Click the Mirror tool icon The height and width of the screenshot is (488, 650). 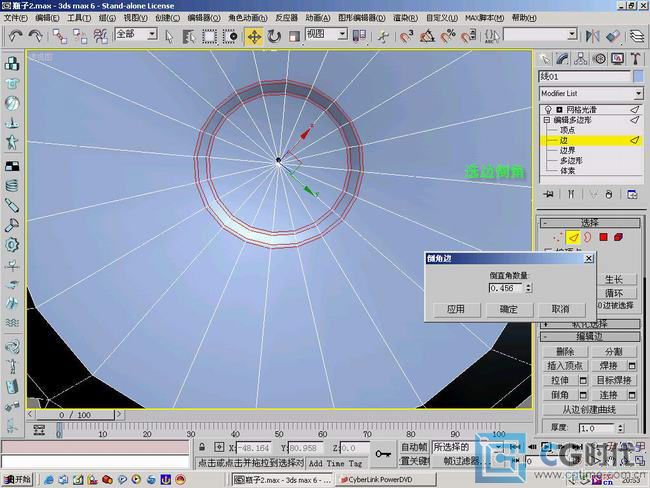[592, 36]
